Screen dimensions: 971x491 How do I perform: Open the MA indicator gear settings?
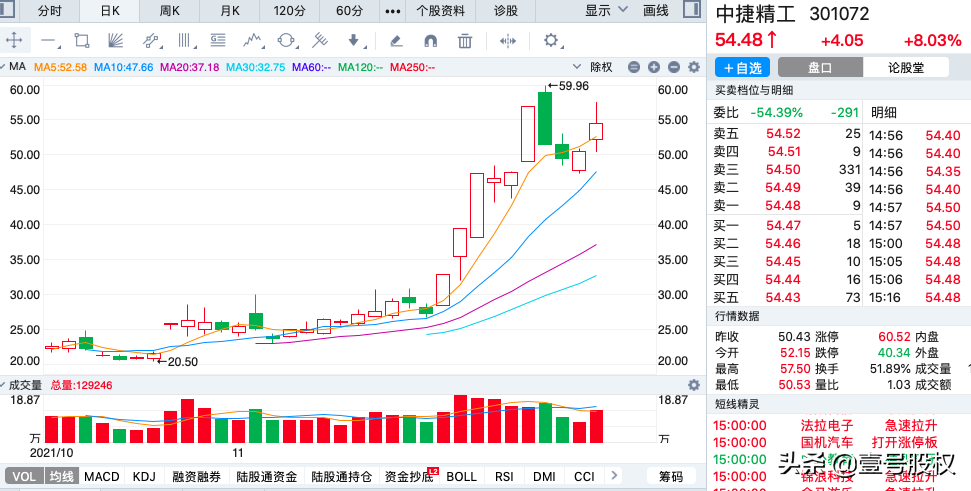pyautogui.click(x=694, y=67)
